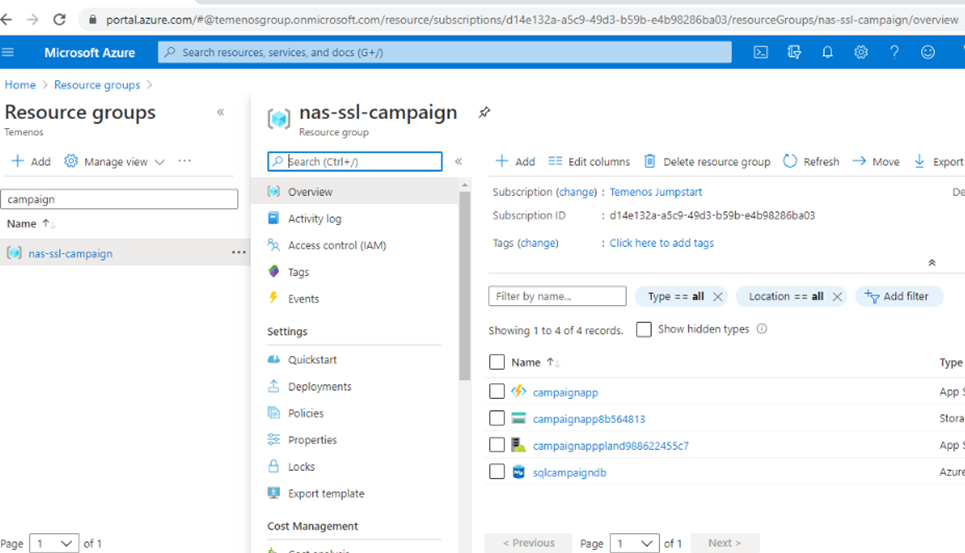
Task: Open the notifications bell icon
Action: click(827, 52)
